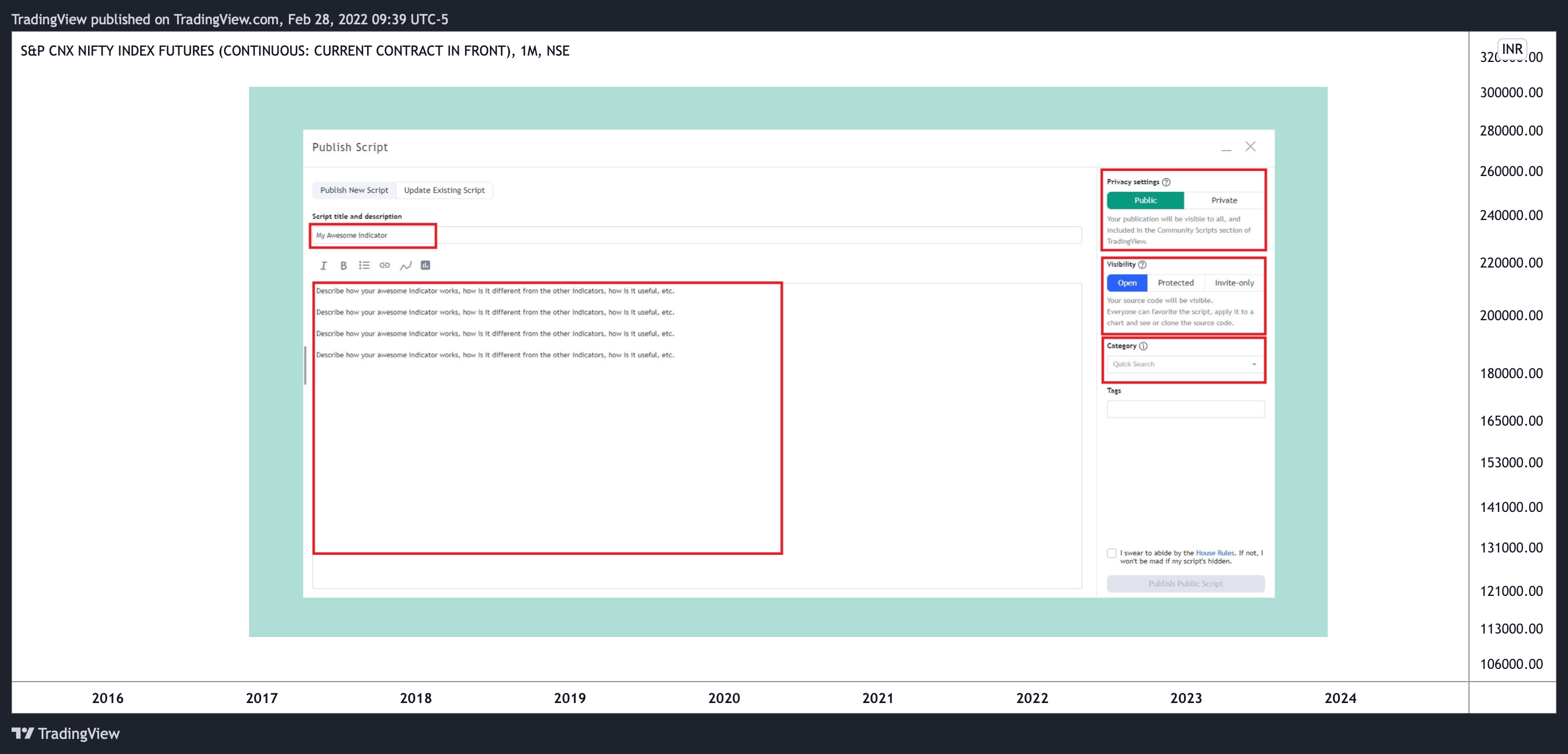The width and height of the screenshot is (1568, 754).
Task: Click the dialog's left edge scroll handle
Action: pos(305,365)
